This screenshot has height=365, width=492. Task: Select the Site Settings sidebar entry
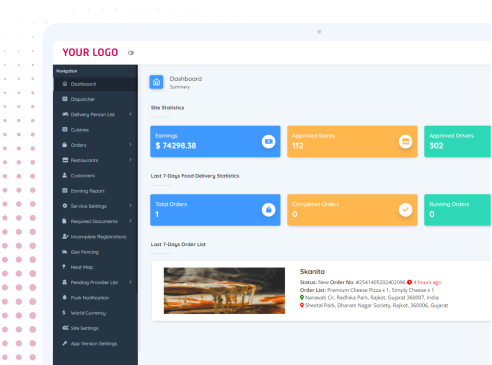(x=95, y=328)
